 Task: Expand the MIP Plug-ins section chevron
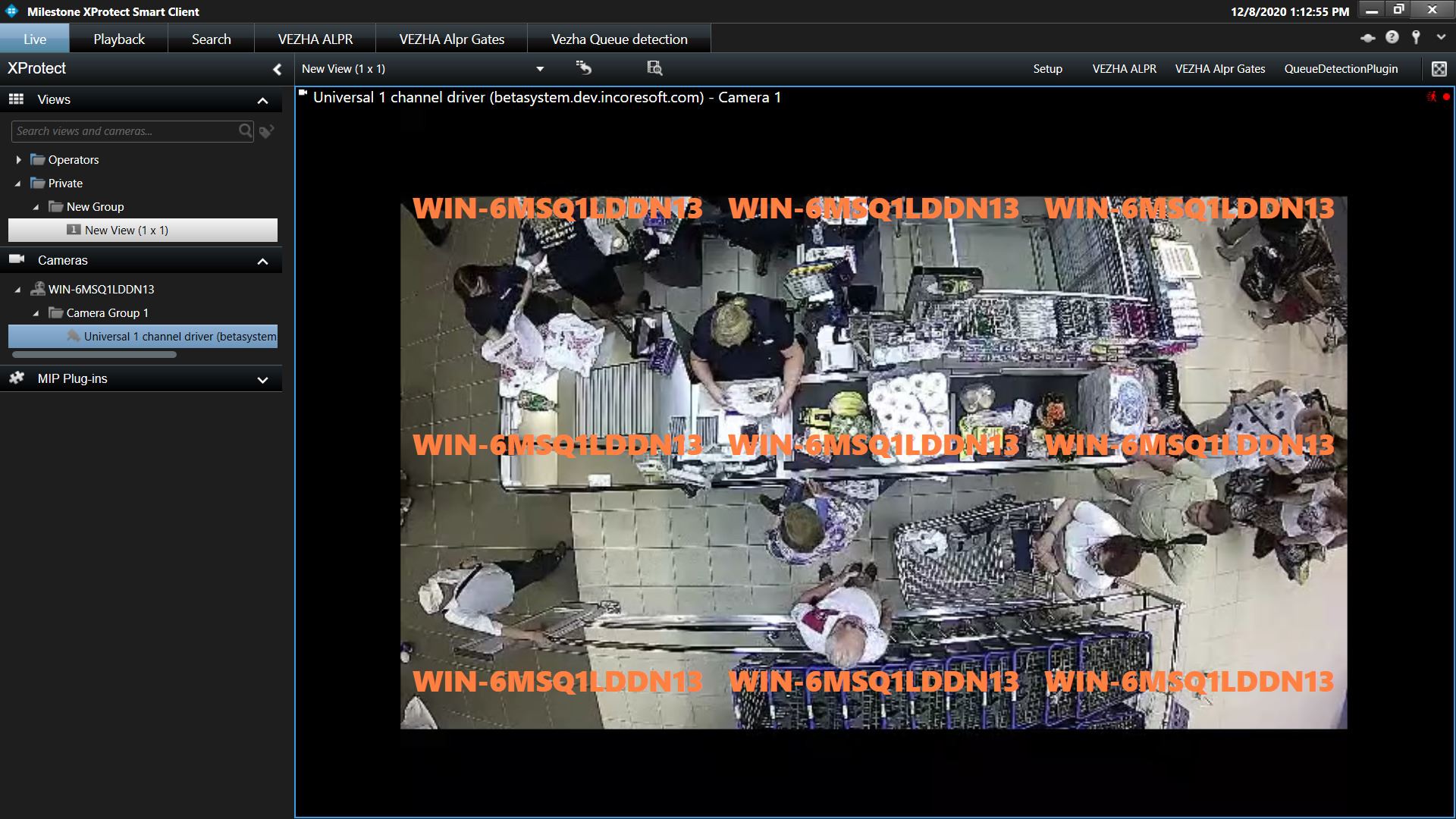pyautogui.click(x=262, y=379)
